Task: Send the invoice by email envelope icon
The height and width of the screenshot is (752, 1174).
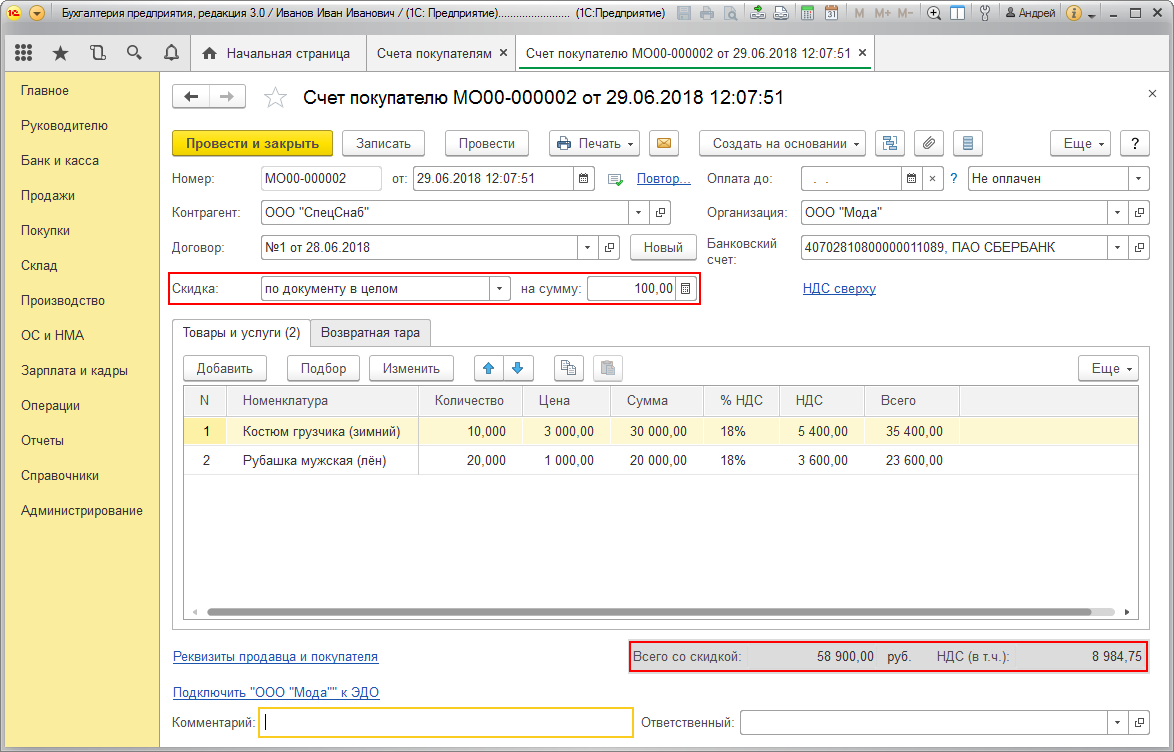Action: [663, 143]
